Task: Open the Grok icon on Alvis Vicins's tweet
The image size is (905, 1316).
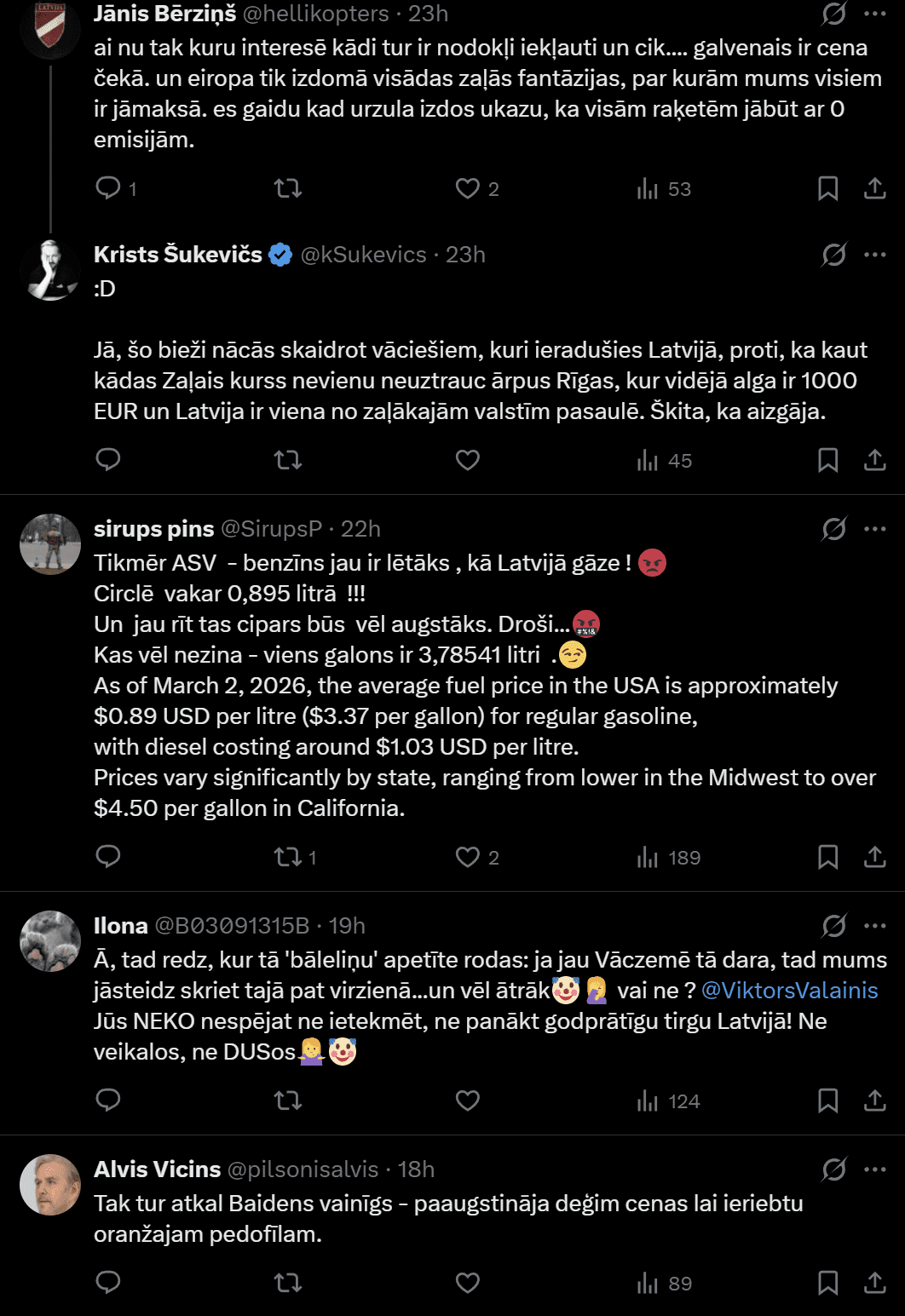Action: 833,1169
